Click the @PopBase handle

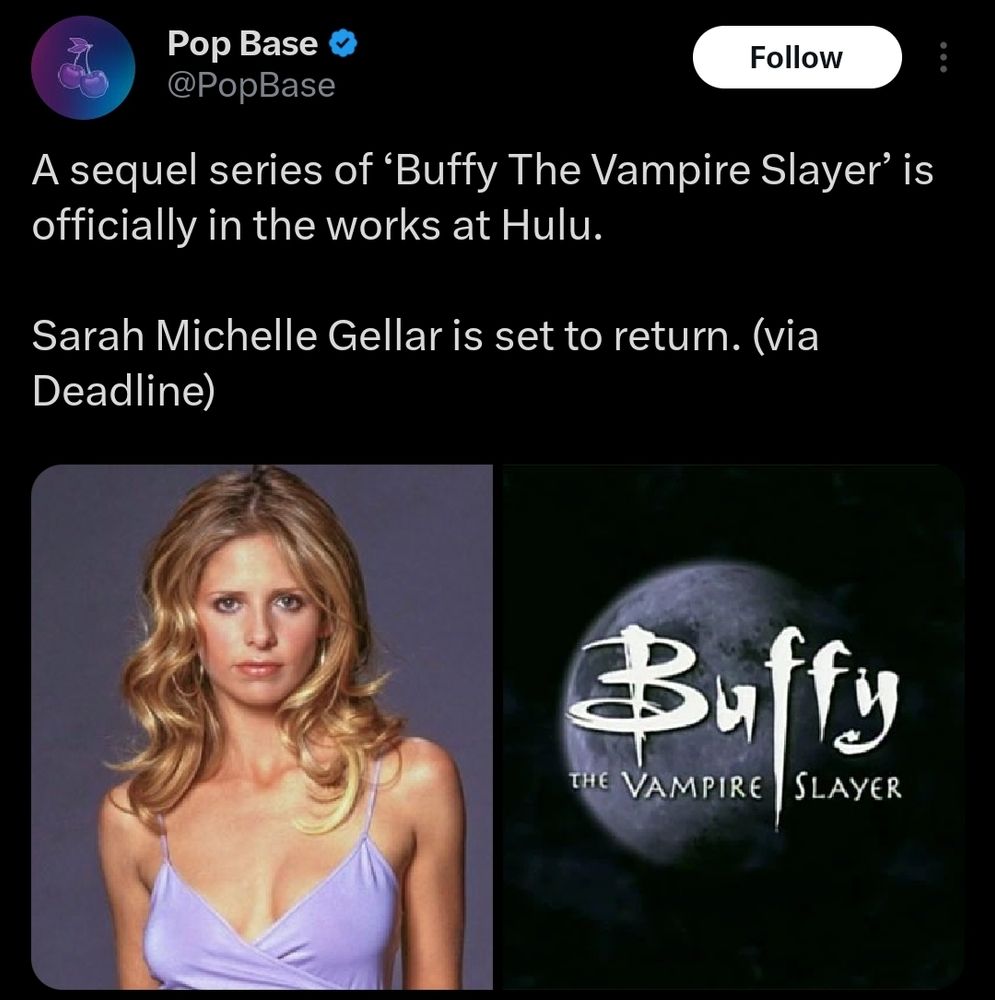point(251,86)
